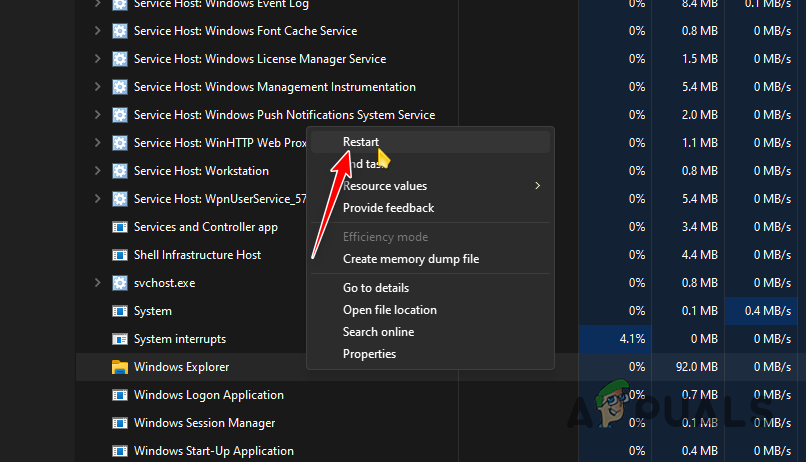806x462 pixels.
Task: Select the Windows Font Cache Service row name
Action: [x=245, y=31]
